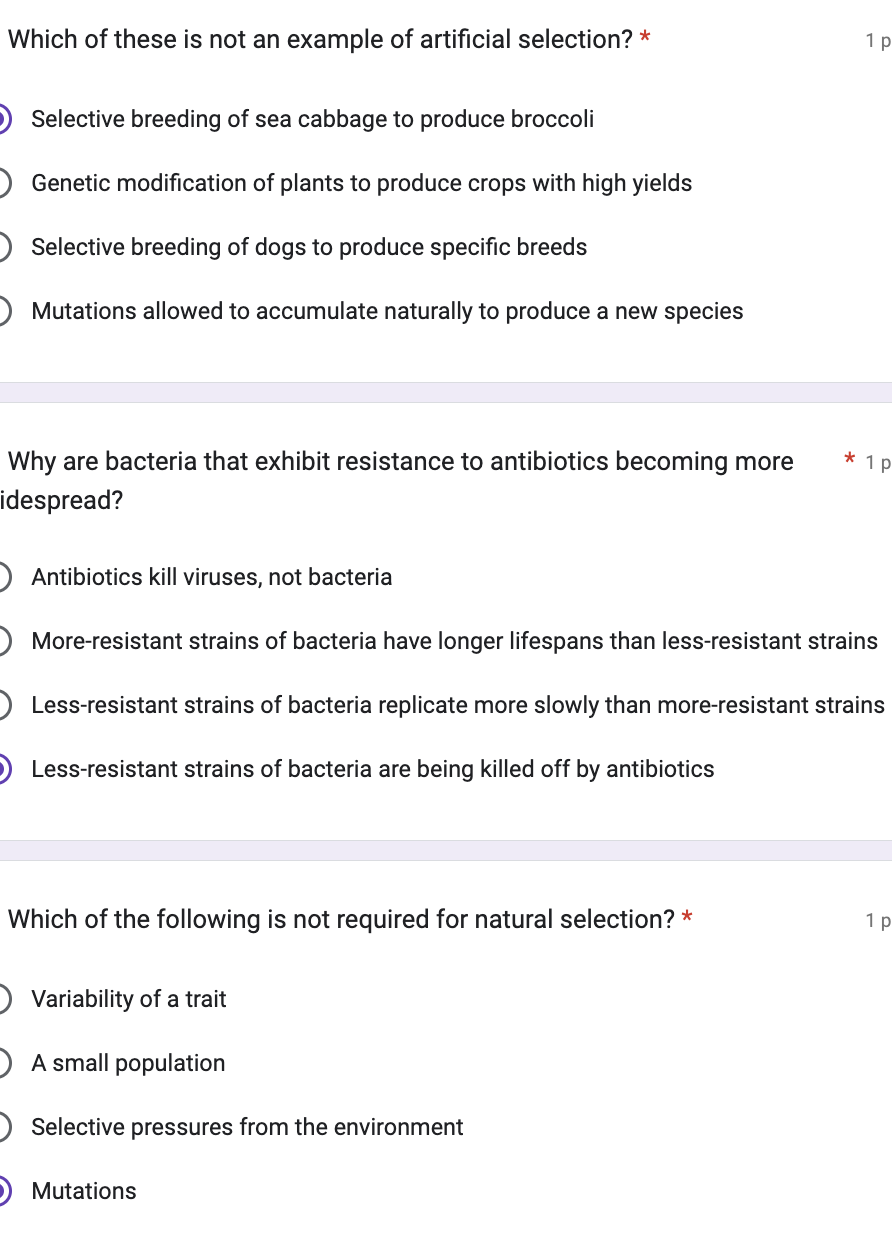Click the artificial selection question title

click(x=320, y=40)
